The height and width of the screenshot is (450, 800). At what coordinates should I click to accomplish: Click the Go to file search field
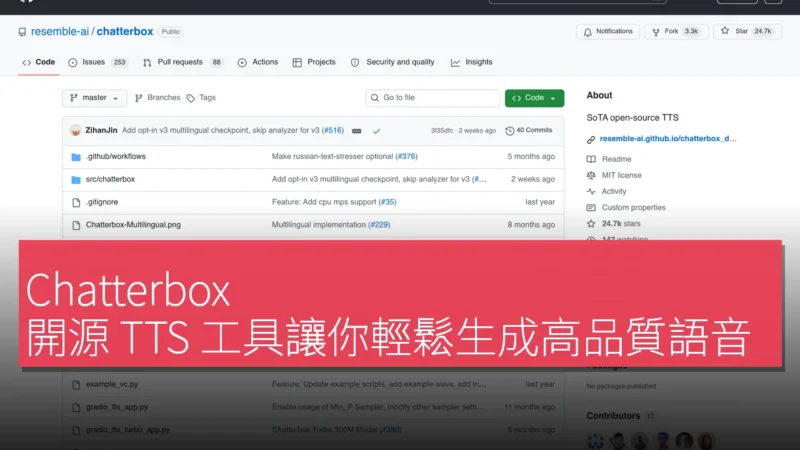point(433,98)
